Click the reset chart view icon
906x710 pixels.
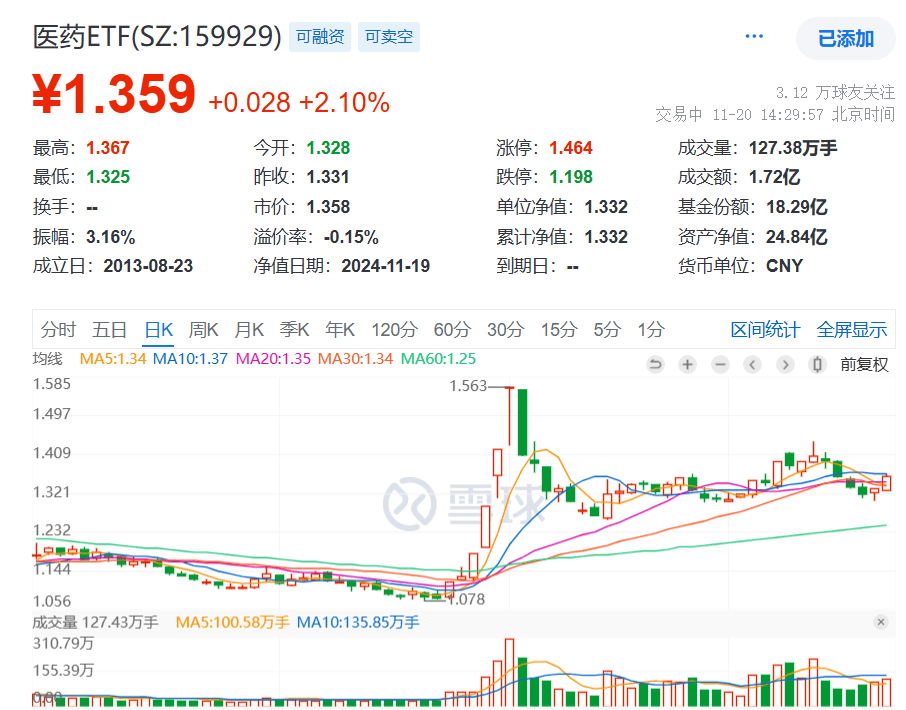(x=655, y=365)
